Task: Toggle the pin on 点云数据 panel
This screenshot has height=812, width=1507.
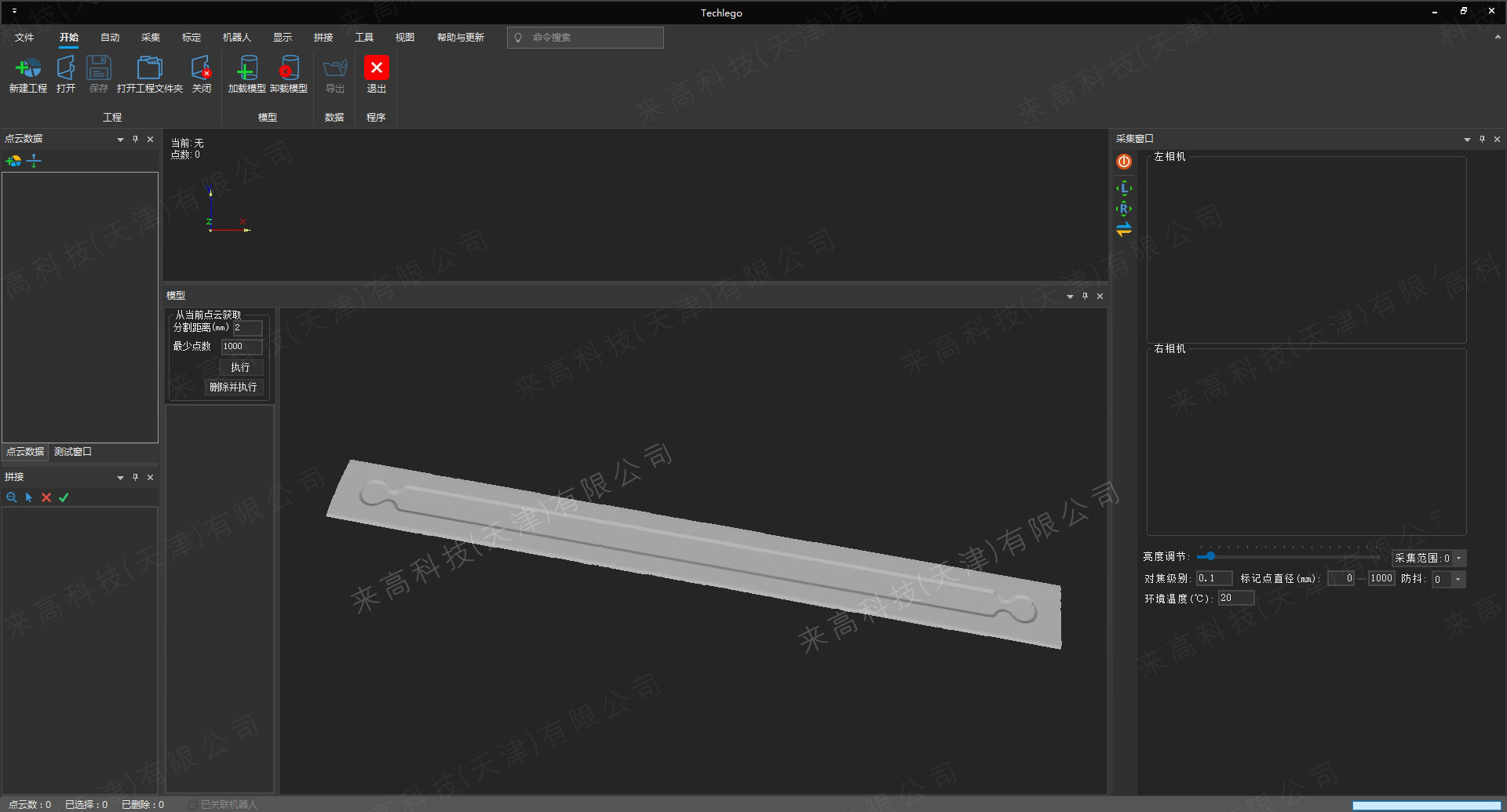Action: pos(135,139)
